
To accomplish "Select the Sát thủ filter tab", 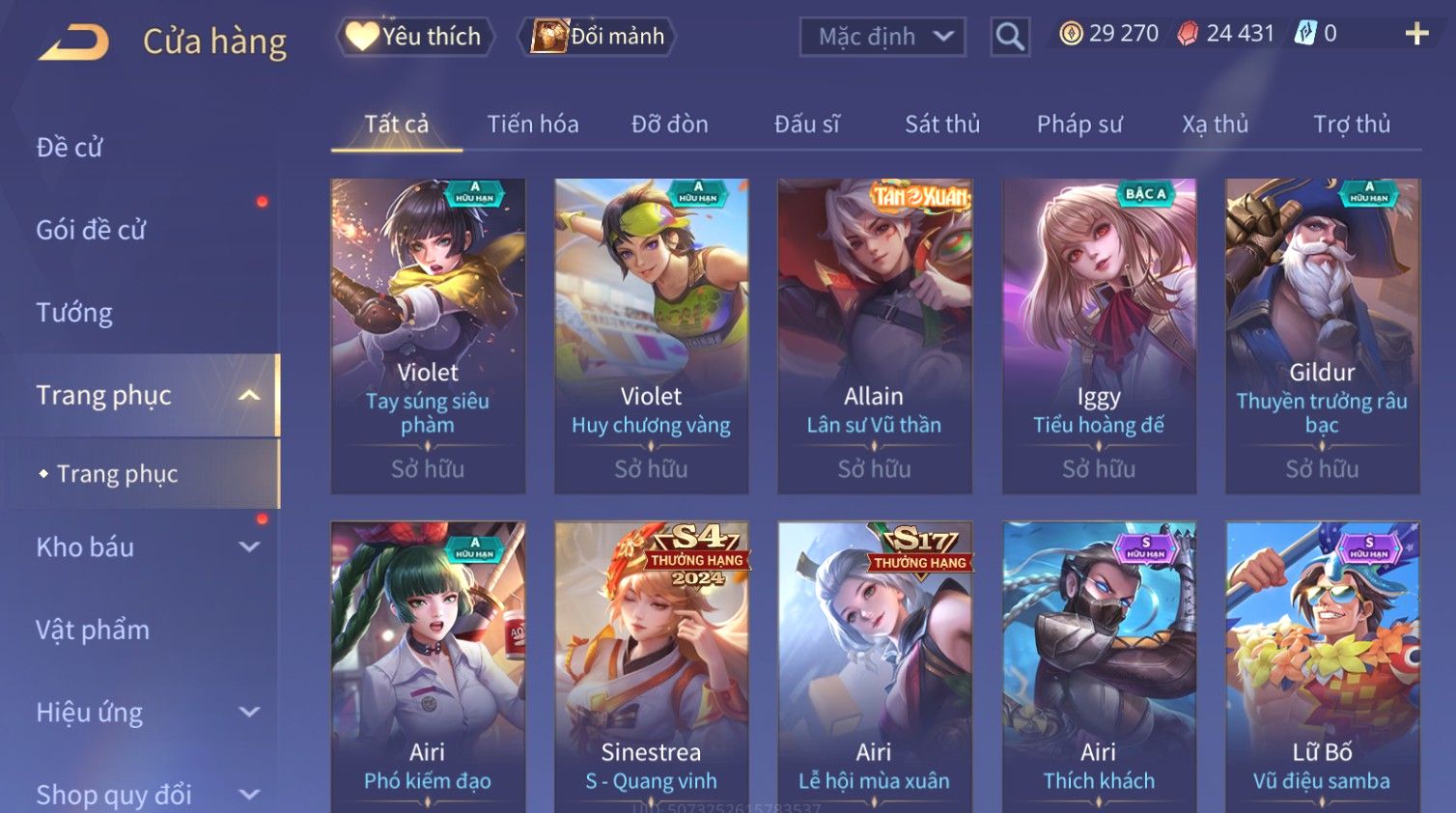I will tap(942, 125).
